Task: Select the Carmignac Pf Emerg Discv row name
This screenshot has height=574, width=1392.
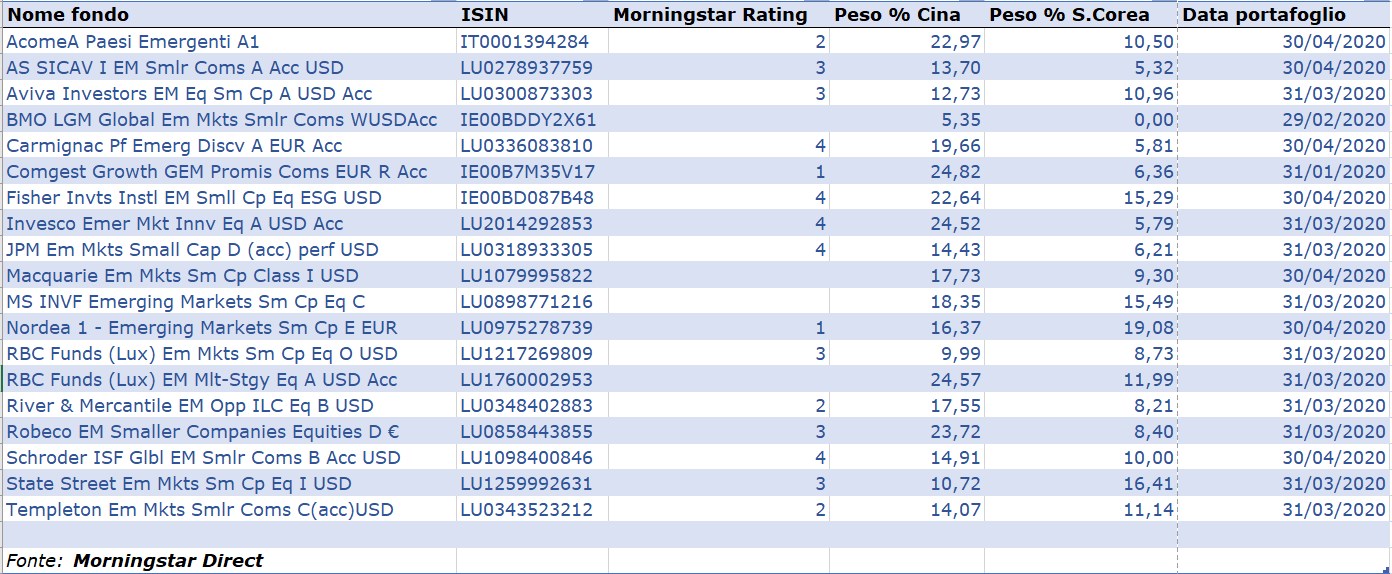Action: 174,146
